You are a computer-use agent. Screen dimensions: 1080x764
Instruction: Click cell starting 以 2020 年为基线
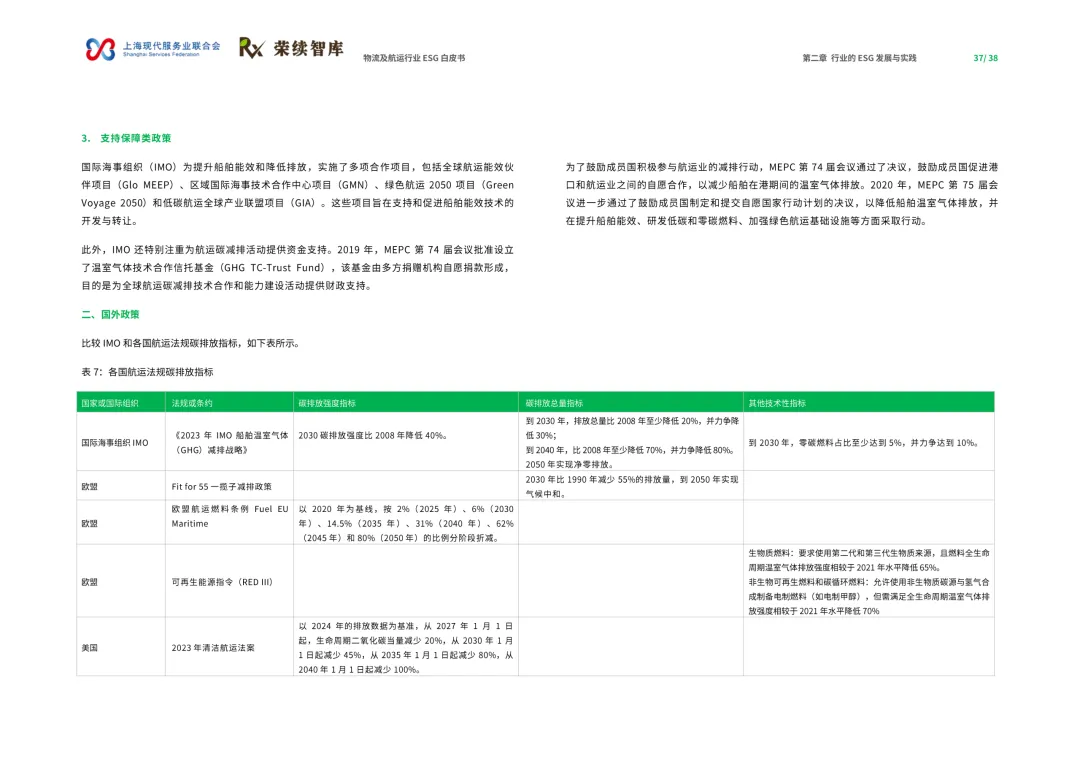(406, 523)
